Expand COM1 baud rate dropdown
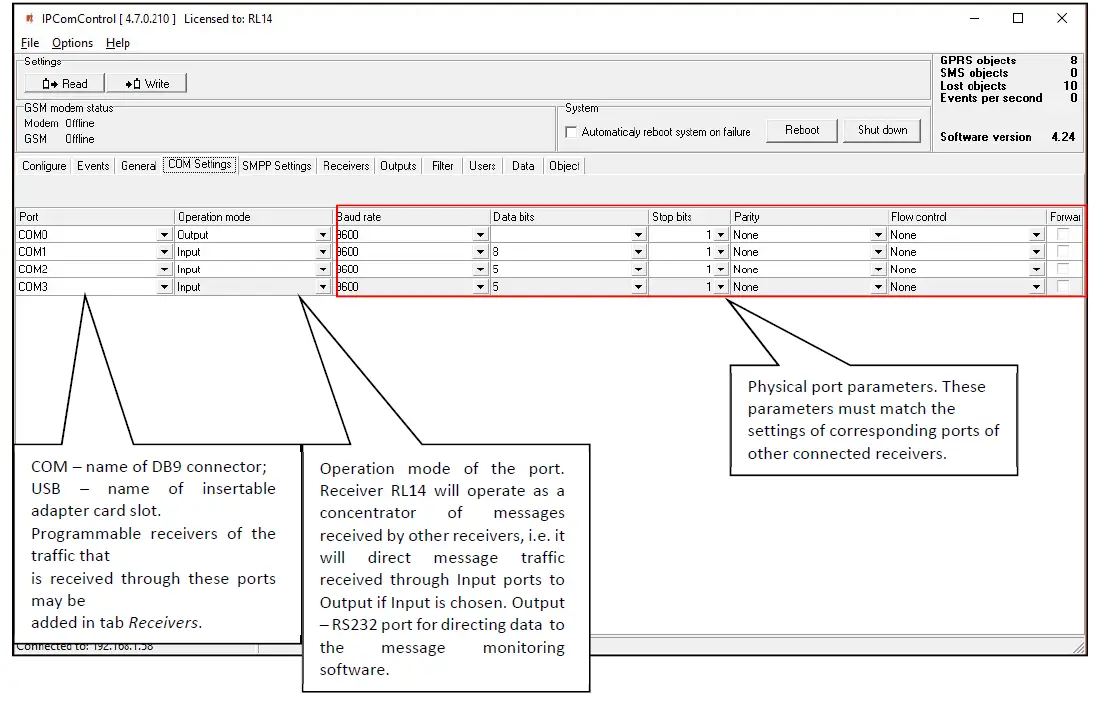Screen dimensions: 1098x712 pyautogui.click(x=480, y=252)
